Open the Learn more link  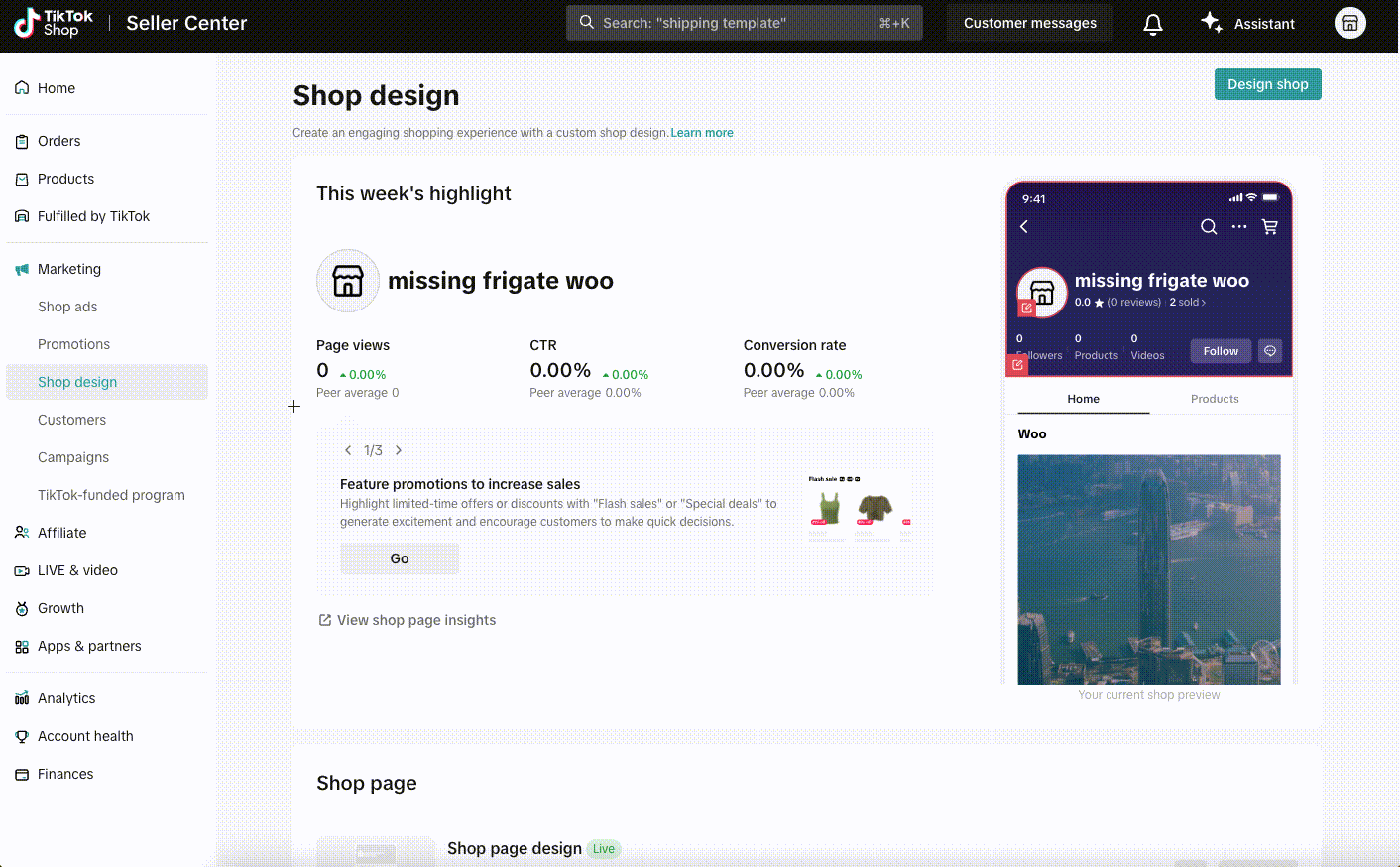tap(702, 133)
